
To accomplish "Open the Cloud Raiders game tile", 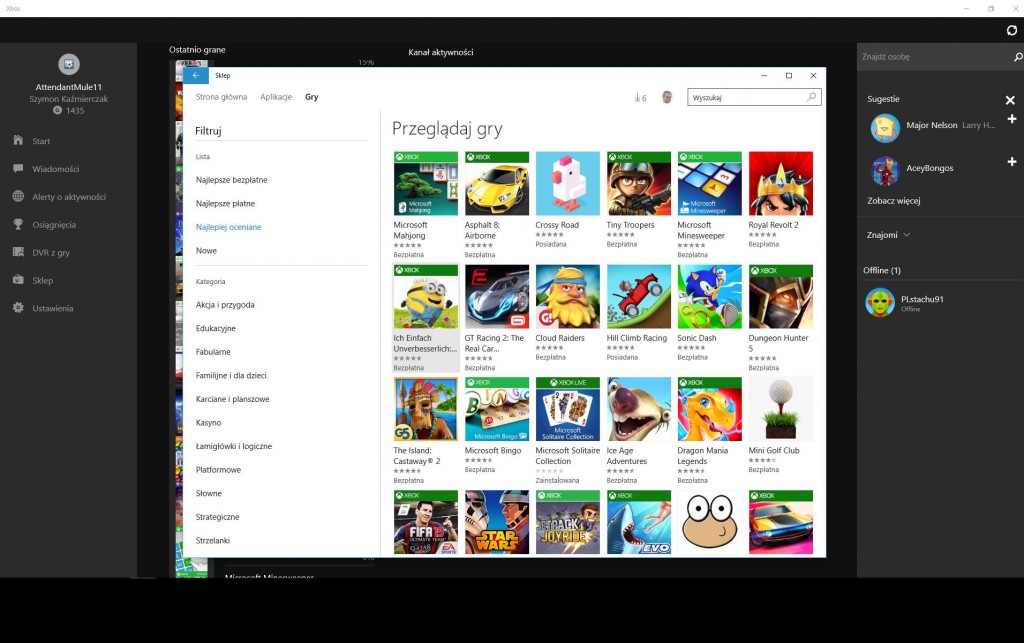I will click(x=568, y=296).
